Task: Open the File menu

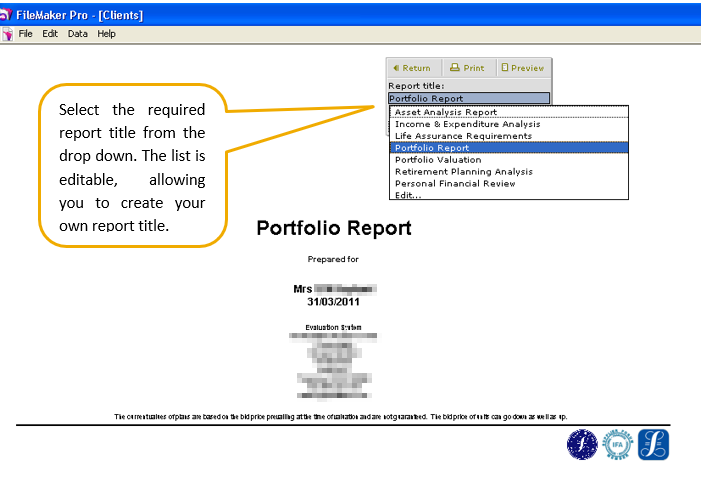Action: [25, 34]
